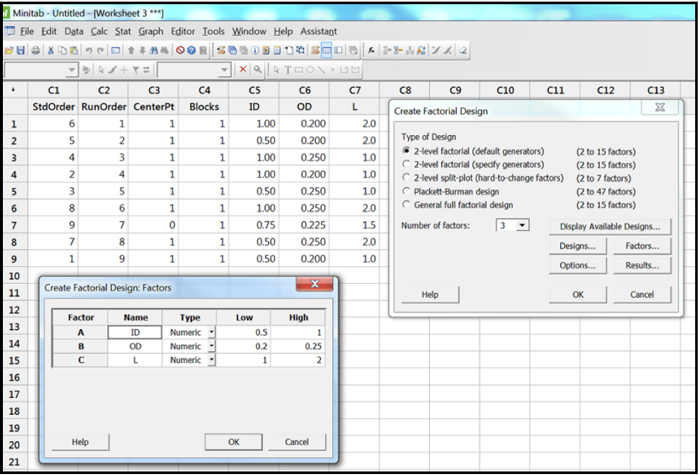Open the Tools menu

213,32
